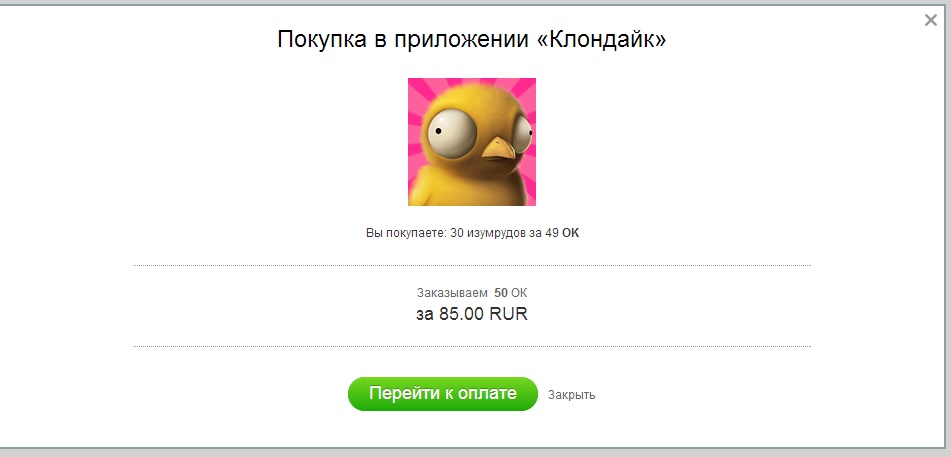This screenshot has height=457, width=951.
Task: Click the "Закрыть" link
Action: coord(571,394)
